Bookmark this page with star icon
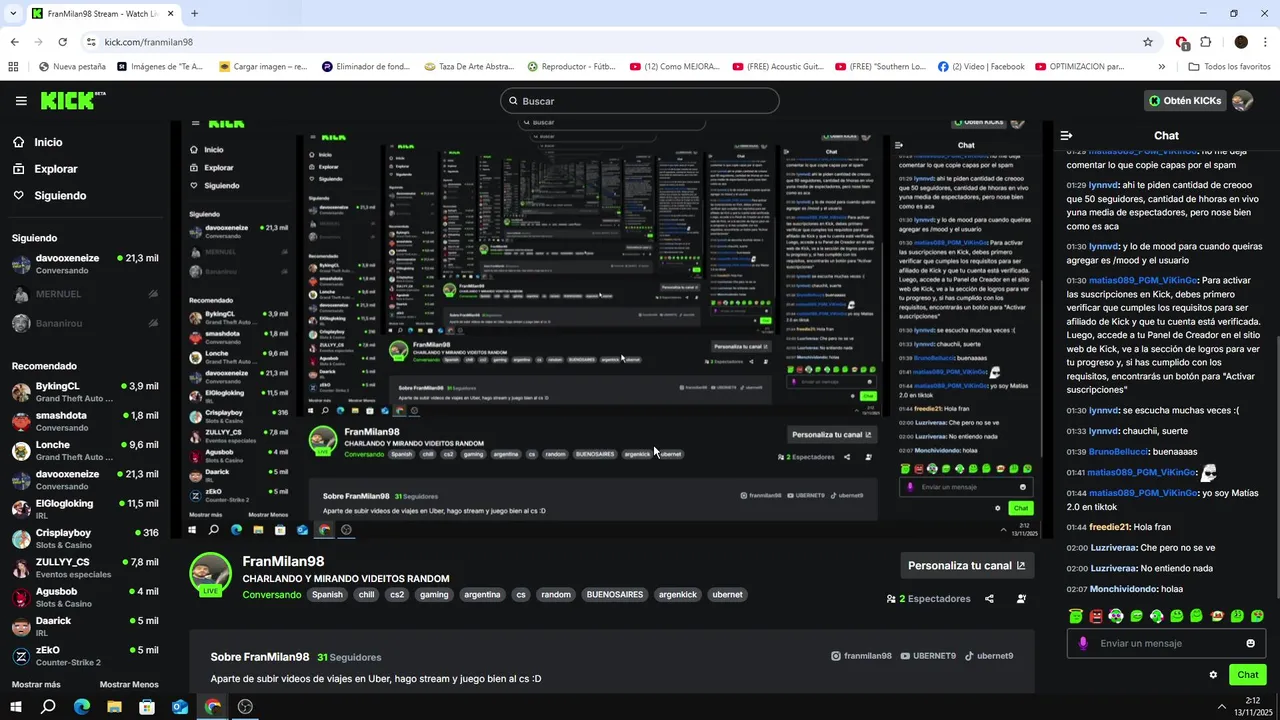Screen dimensions: 1280x720 [x=1148, y=42]
